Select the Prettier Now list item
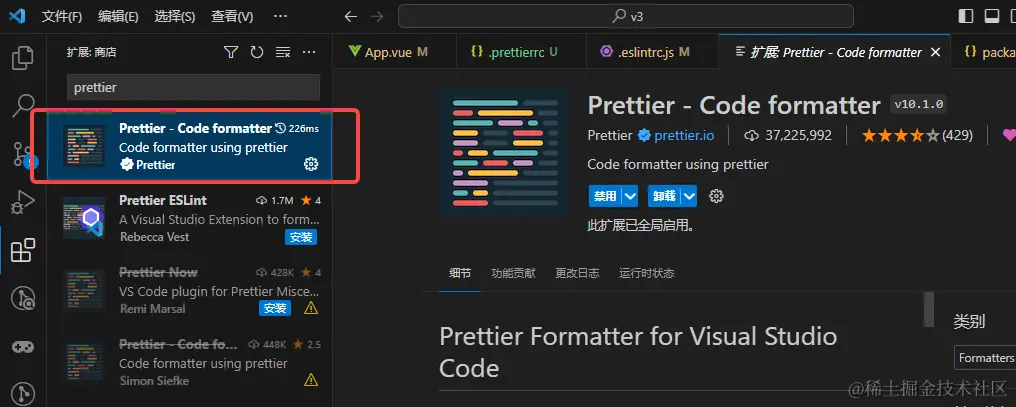The height and width of the screenshot is (407, 1016). pyautogui.click(x=190, y=290)
